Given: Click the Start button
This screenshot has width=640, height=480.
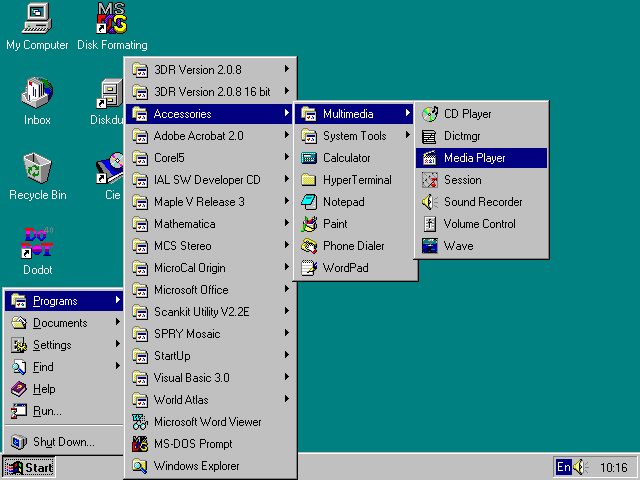Looking at the screenshot, I should 29,467.
